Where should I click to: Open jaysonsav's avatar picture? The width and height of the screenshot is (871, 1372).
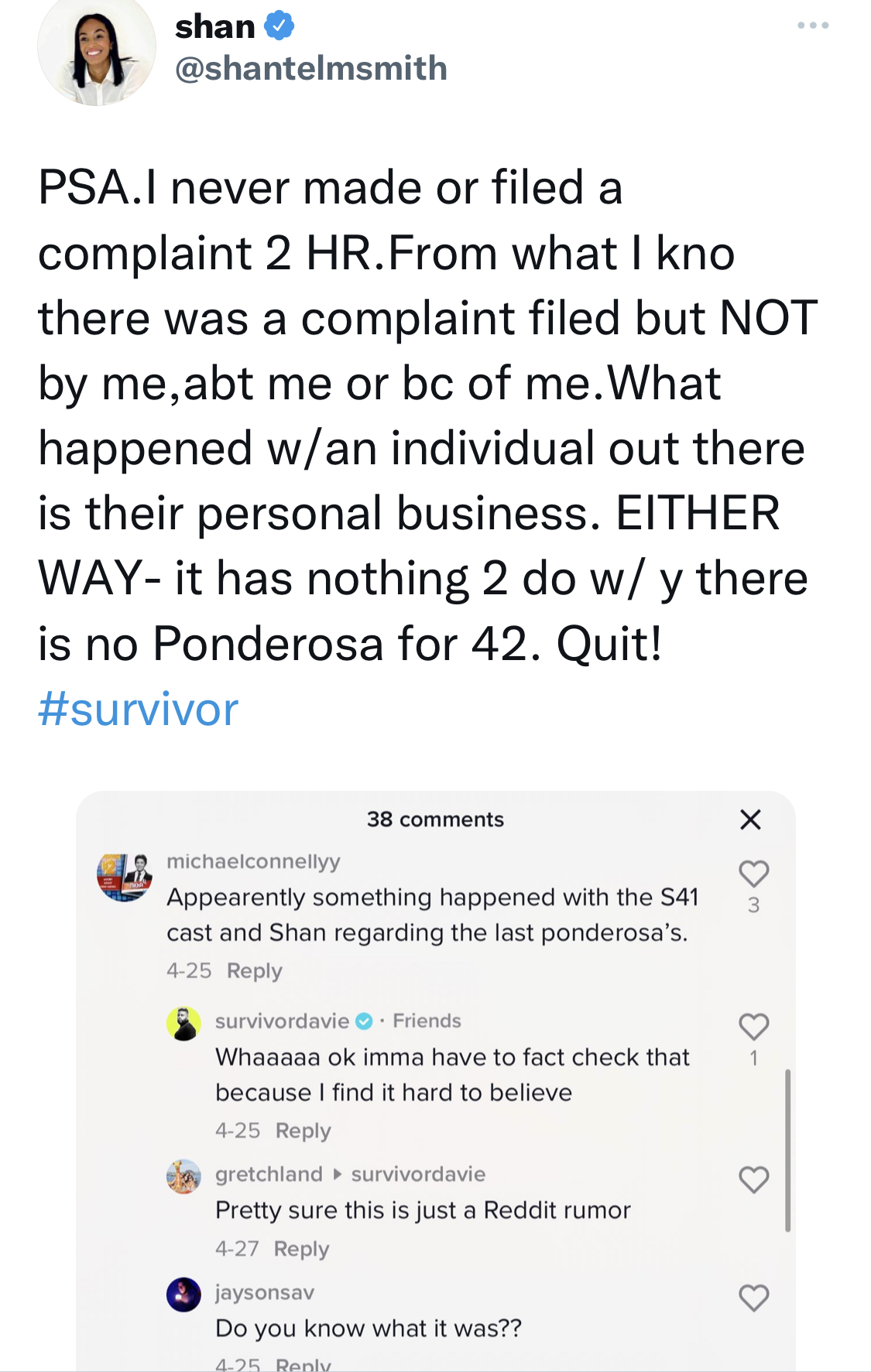[x=184, y=1295]
